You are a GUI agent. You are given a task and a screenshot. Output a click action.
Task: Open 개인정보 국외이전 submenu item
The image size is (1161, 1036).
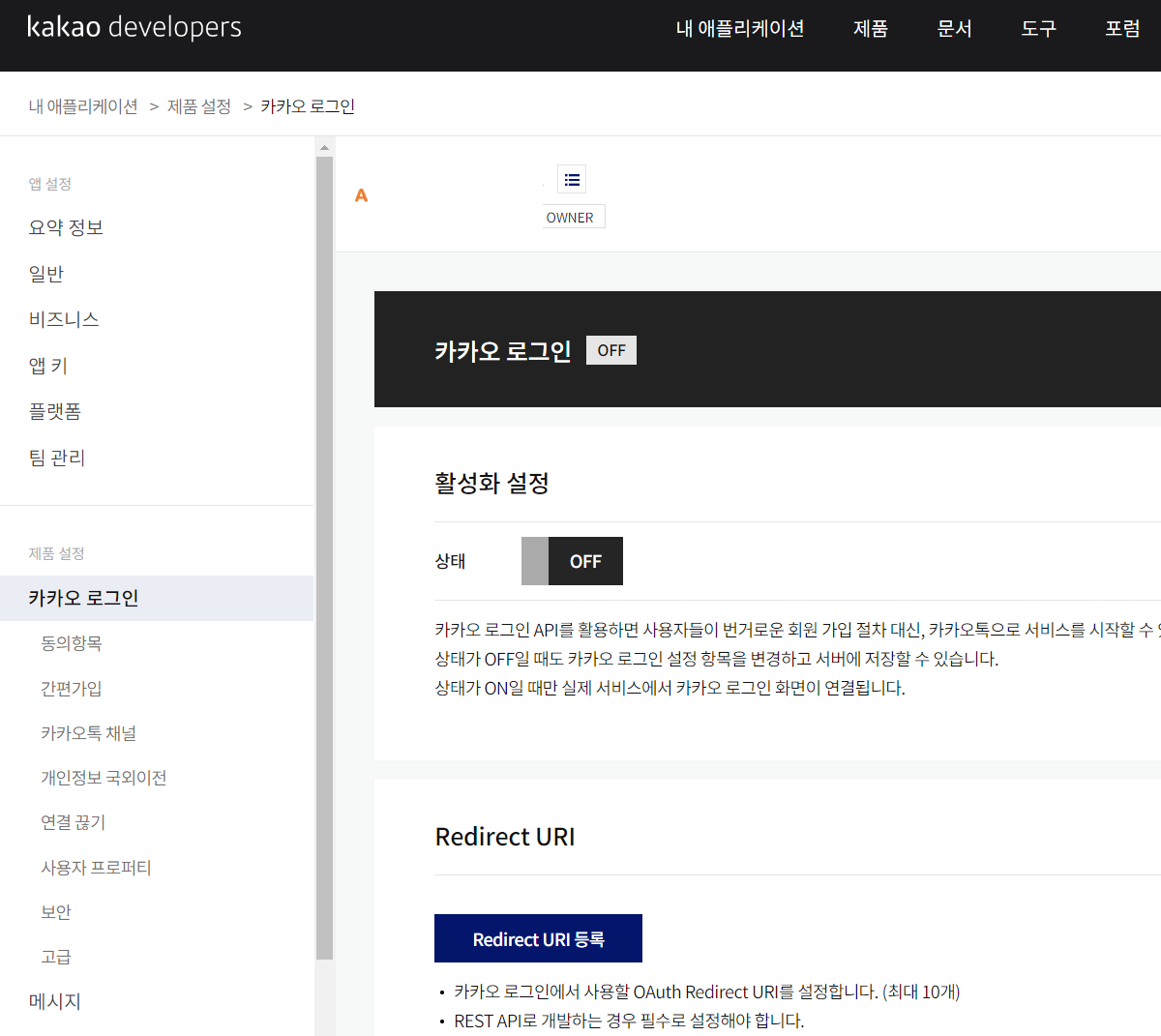click(x=104, y=778)
